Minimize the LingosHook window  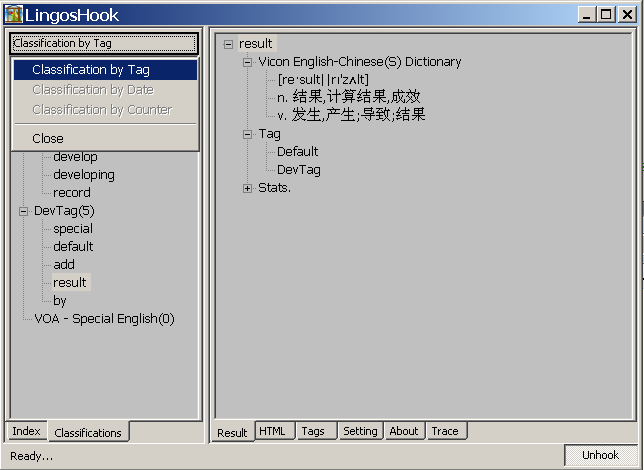[x=586, y=15]
